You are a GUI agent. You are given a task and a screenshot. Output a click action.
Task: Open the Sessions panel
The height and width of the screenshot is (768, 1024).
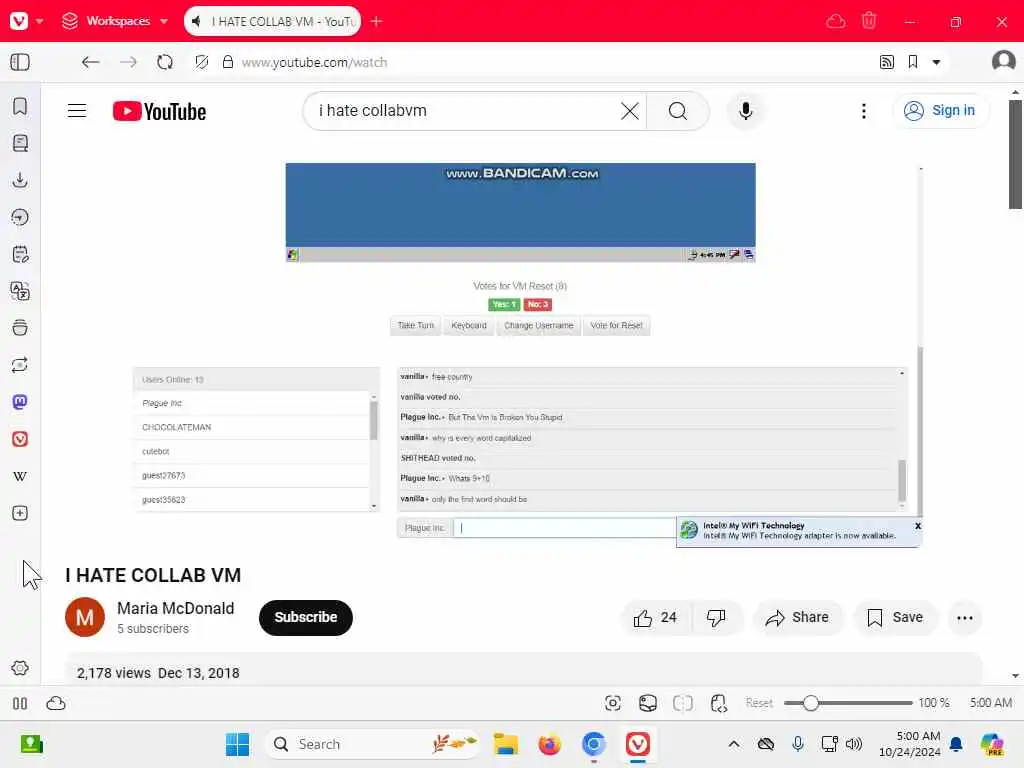[x=20, y=365]
